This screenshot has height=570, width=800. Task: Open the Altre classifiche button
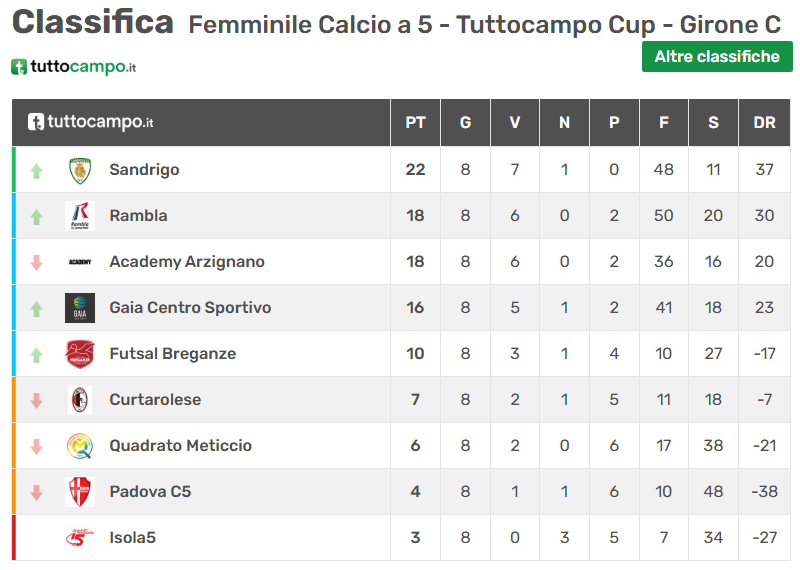[717, 57]
